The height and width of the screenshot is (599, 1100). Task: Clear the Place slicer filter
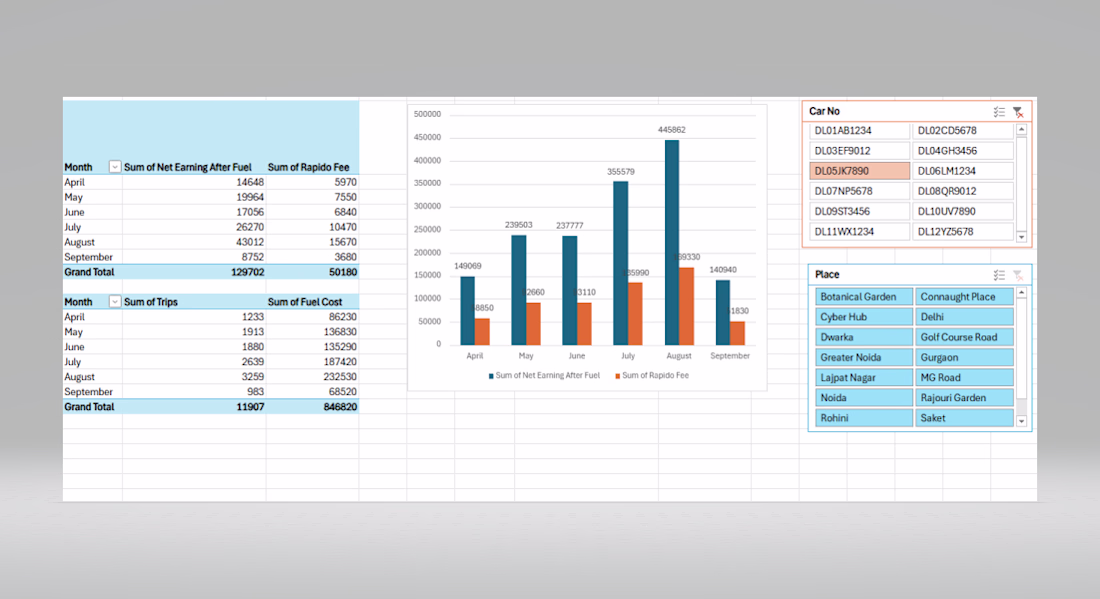point(1018,275)
